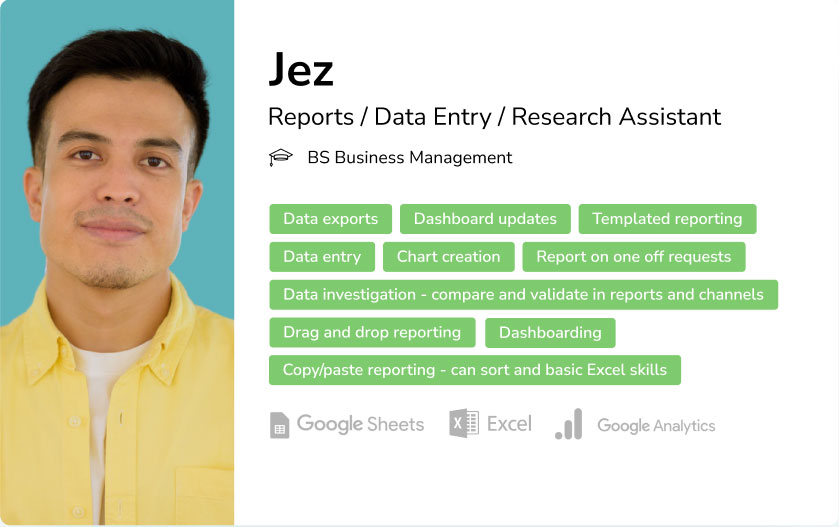Click the BS Business Management text

click(x=410, y=158)
